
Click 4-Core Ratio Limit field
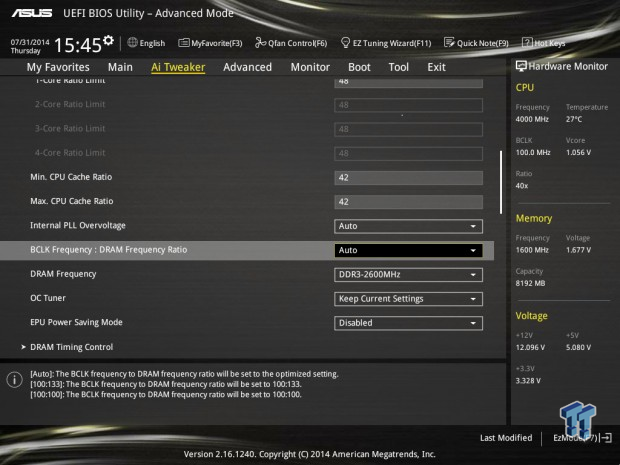tap(408, 153)
